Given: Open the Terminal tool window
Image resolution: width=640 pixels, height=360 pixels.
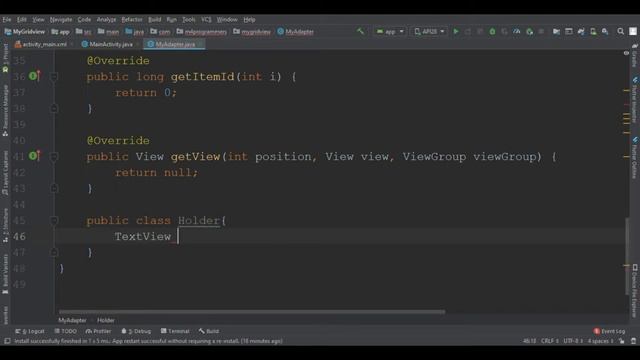Looking at the screenshot, I should click(175, 331).
